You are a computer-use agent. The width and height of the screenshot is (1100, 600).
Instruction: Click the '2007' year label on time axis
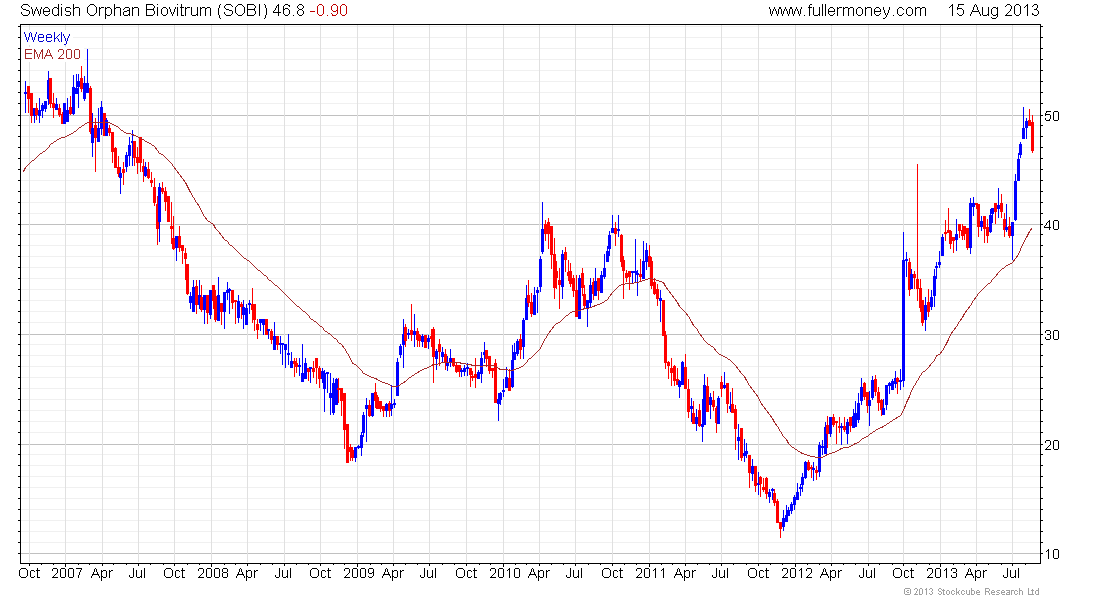[67, 573]
